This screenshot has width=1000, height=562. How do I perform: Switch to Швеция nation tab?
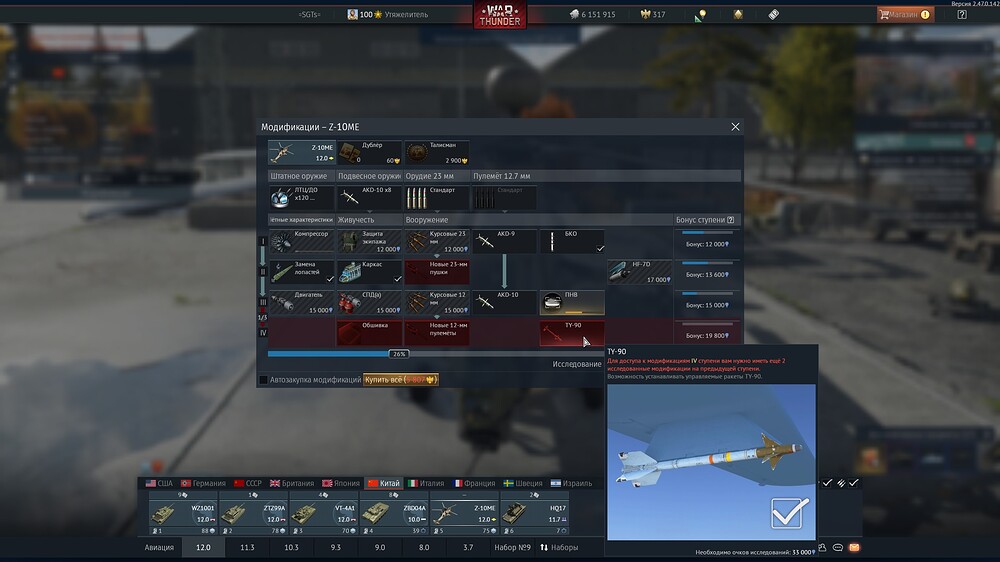[x=522, y=483]
